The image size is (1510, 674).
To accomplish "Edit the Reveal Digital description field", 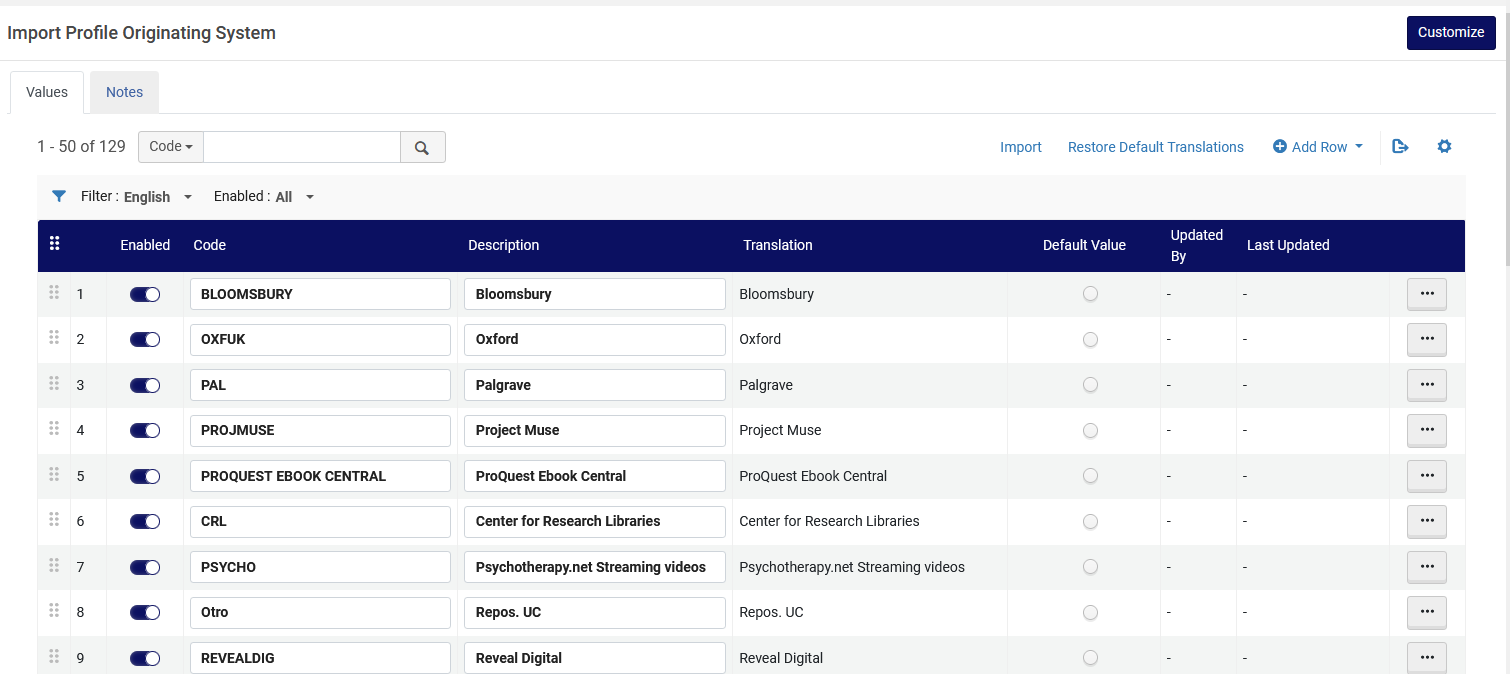I will pyautogui.click(x=595, y=658).
